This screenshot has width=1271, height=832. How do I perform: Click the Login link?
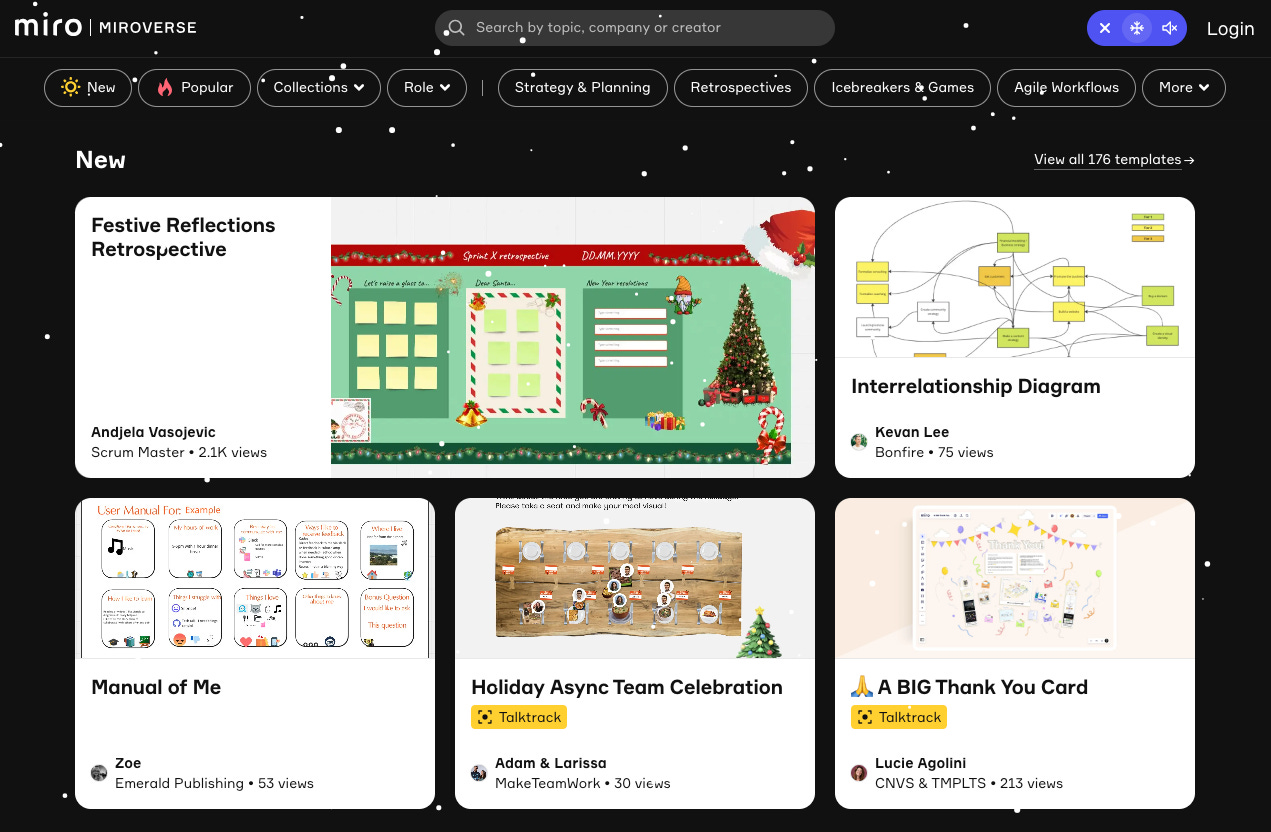tap(1230, 28)
